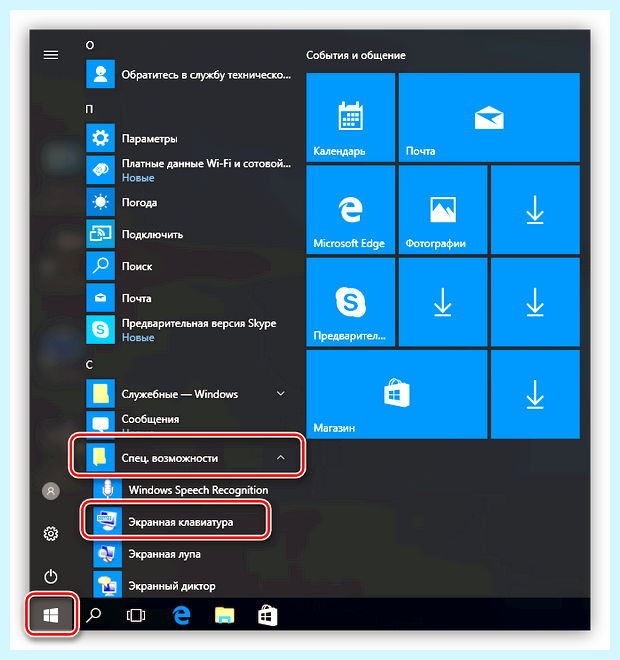Open taskbar search magnifier
Screen dimensions: 620x660
(x=93, y=615)
